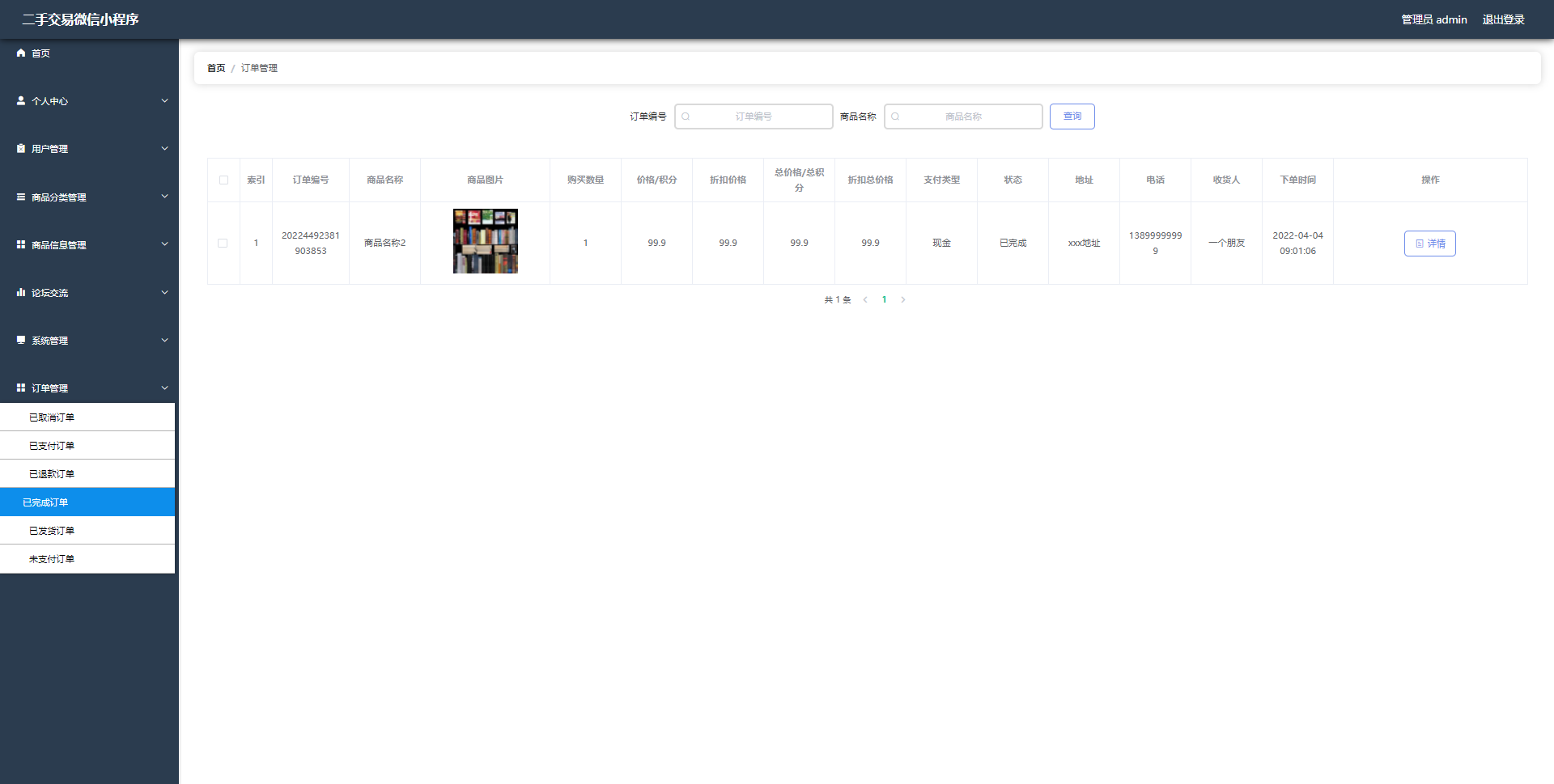Click the 2022-04-04 09:01:06 time cell

coord(1297,243)
